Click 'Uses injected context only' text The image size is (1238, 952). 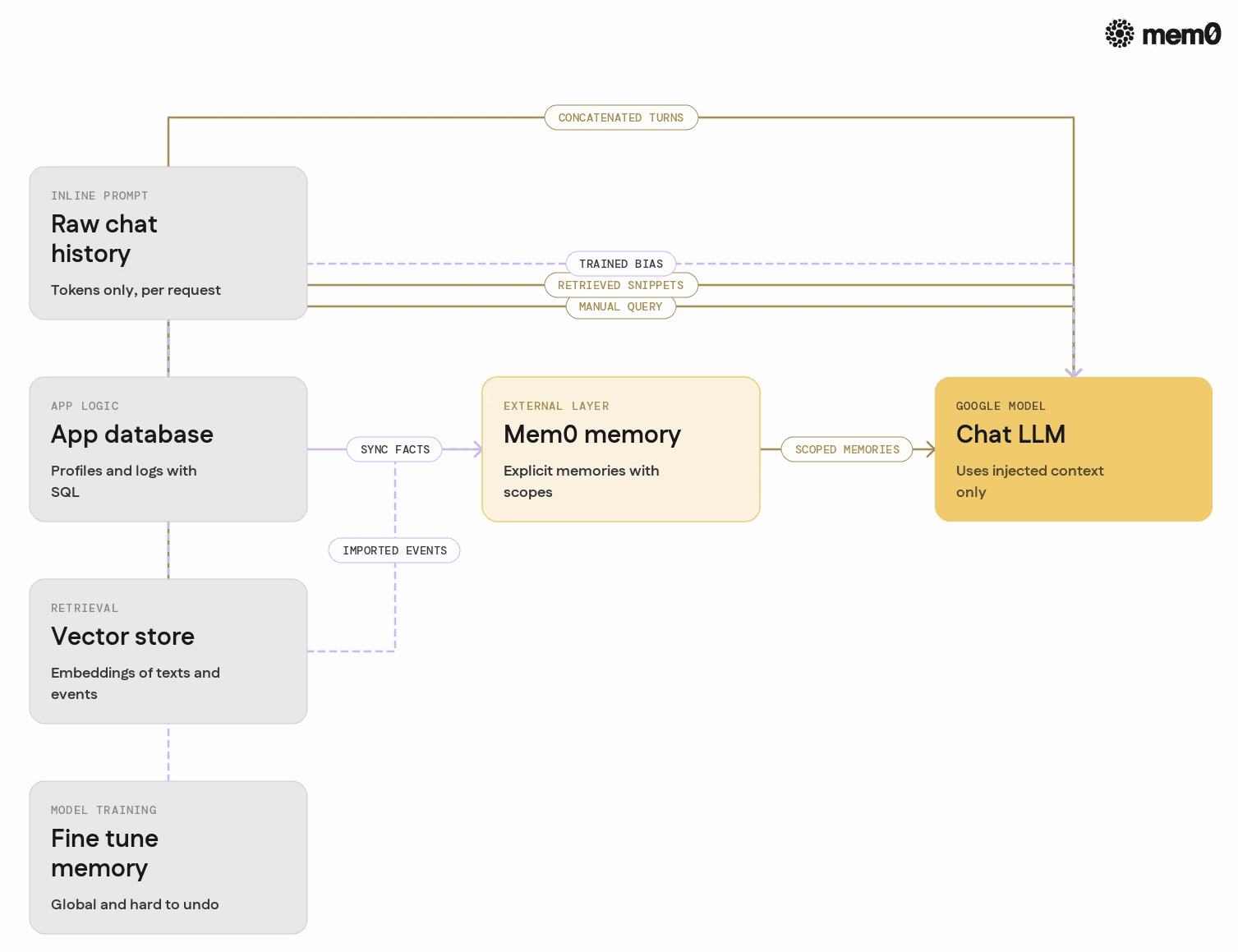point(1030,481)
